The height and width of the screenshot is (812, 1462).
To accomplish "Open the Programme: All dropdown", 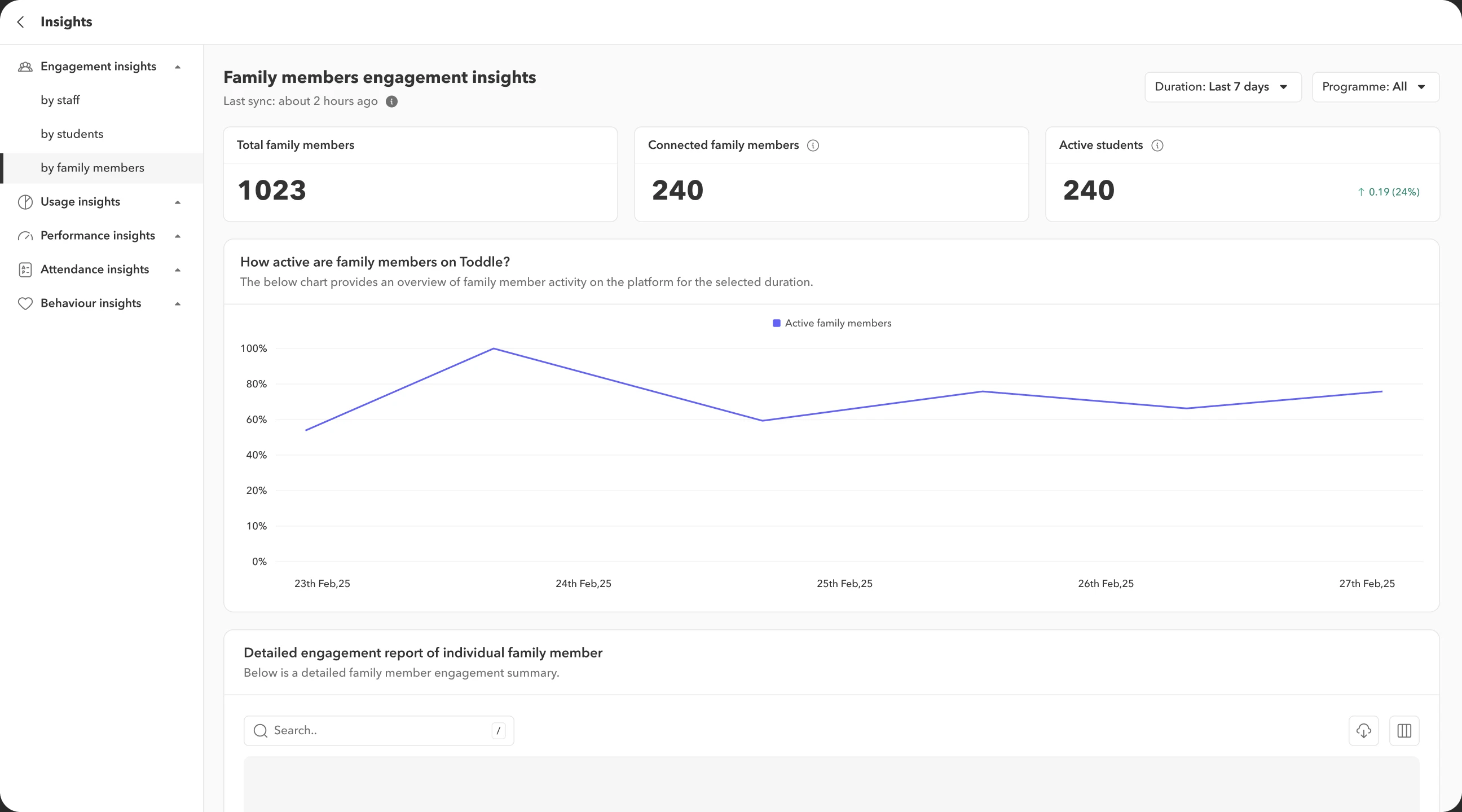I will [1375, 87].
